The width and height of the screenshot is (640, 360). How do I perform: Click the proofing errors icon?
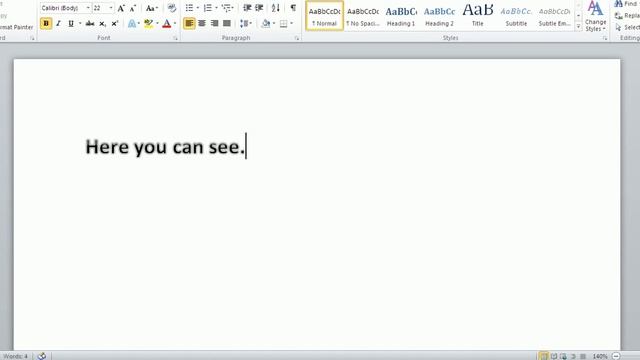pyautogui.click(x=42, y=356)
